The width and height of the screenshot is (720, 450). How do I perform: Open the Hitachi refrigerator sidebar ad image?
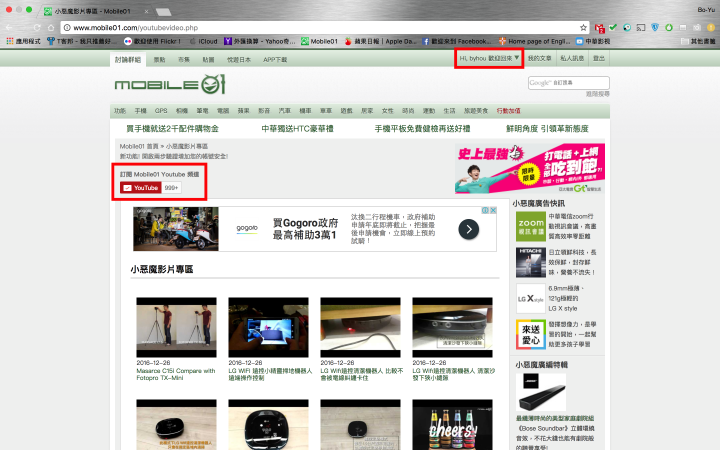pos(531,263)
